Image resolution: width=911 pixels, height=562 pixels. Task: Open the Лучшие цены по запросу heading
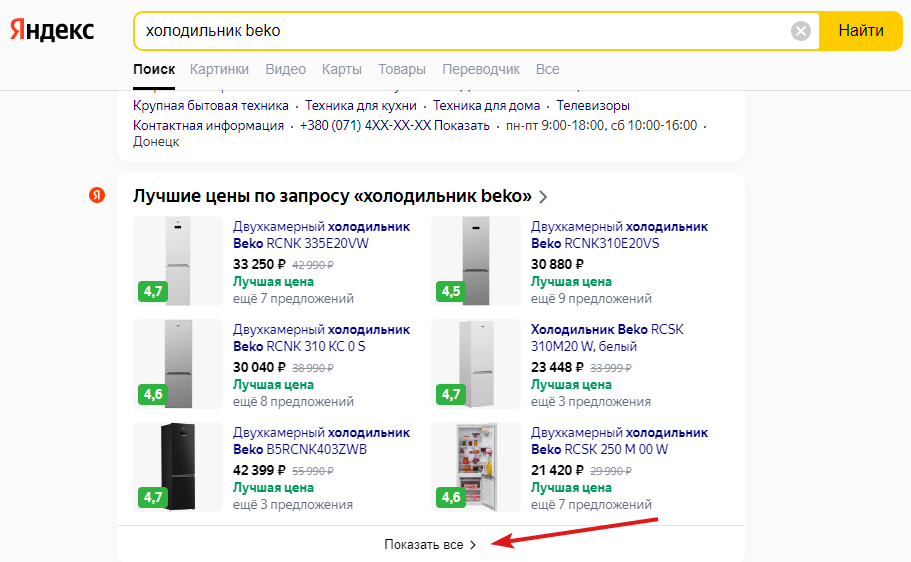(332, 196)
